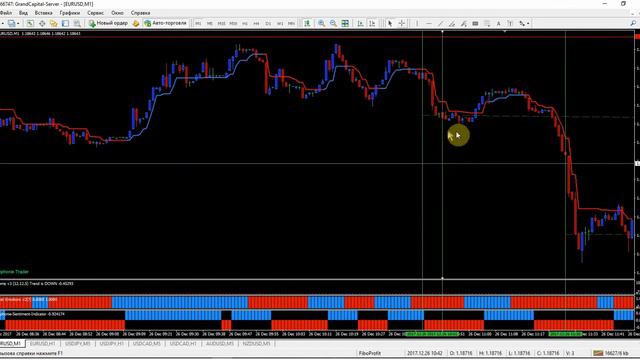
Task: Switch to the EURUSD,H1 chart tab
Action: [43, 344]
